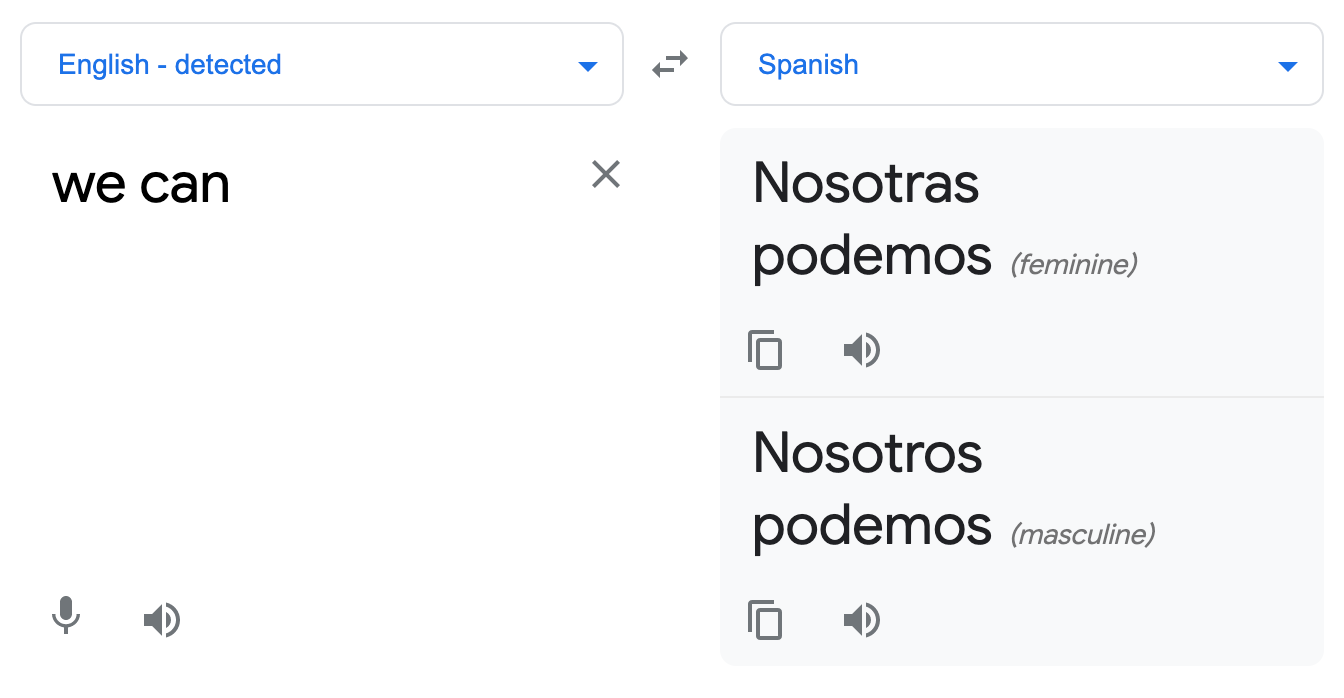
Task: Choose the masculine translation variant
Action: click(x=870, y=490)
